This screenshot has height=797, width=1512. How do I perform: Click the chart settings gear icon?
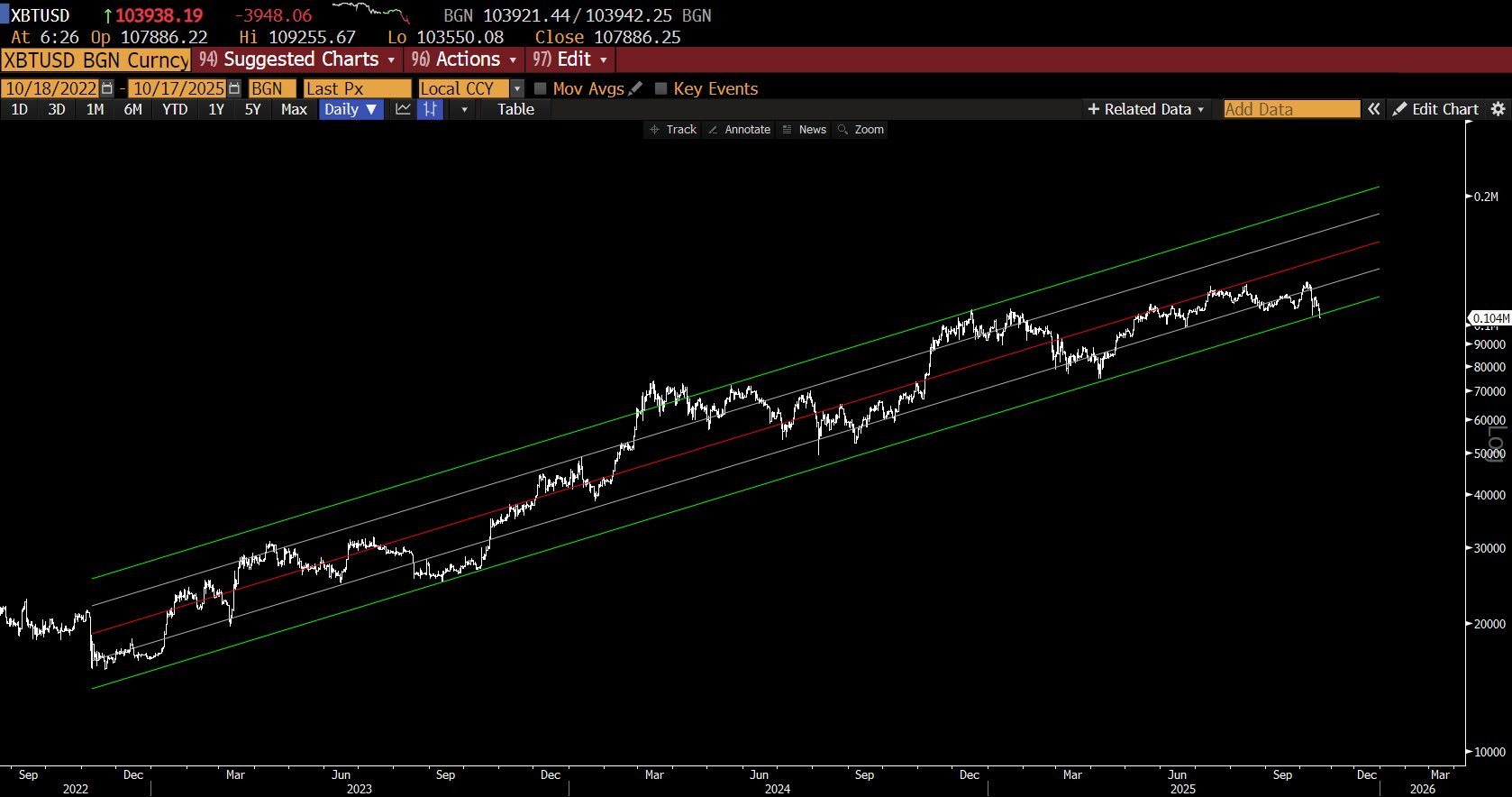(1498, 109)
